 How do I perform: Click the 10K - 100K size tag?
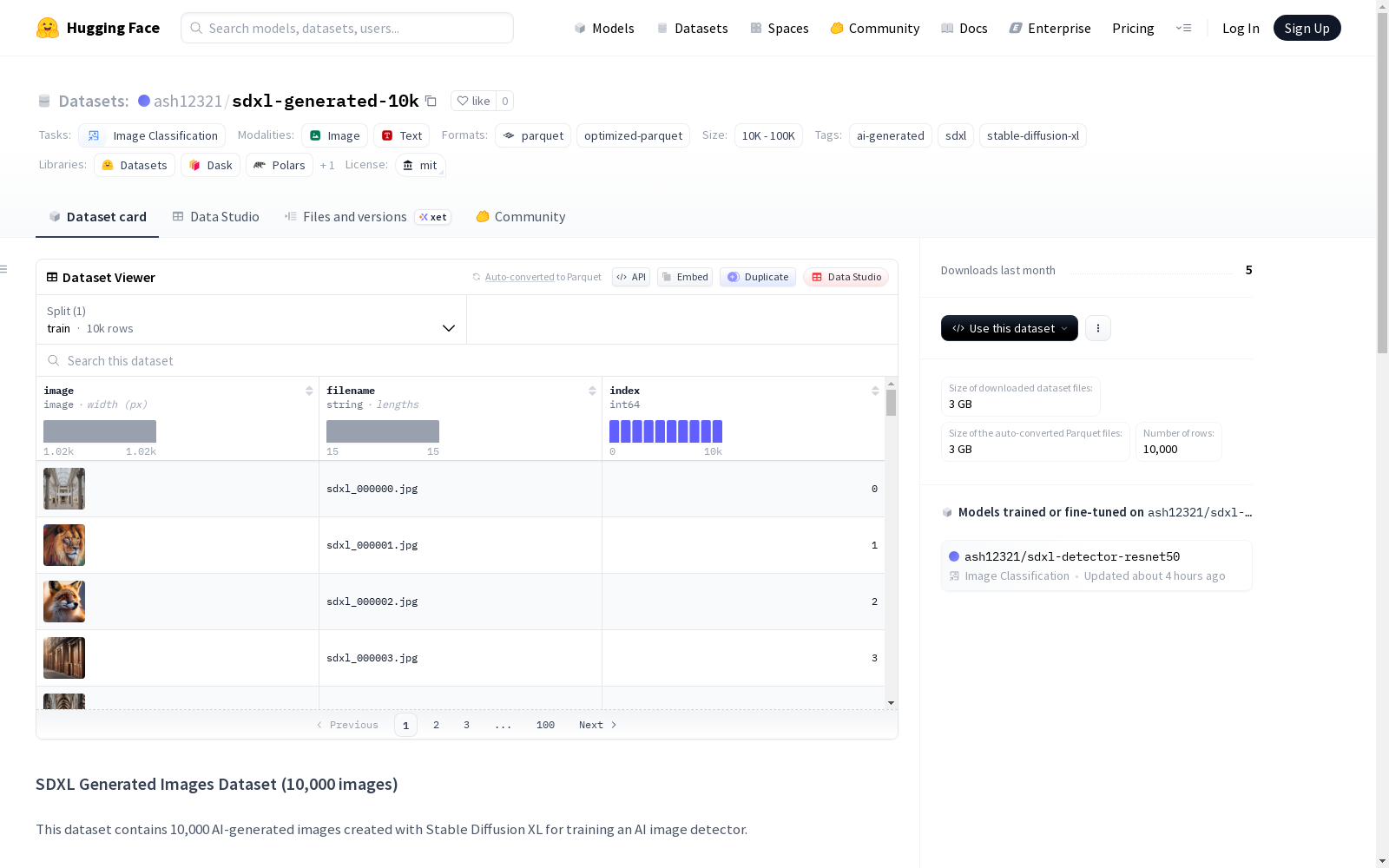pos(768,135)
